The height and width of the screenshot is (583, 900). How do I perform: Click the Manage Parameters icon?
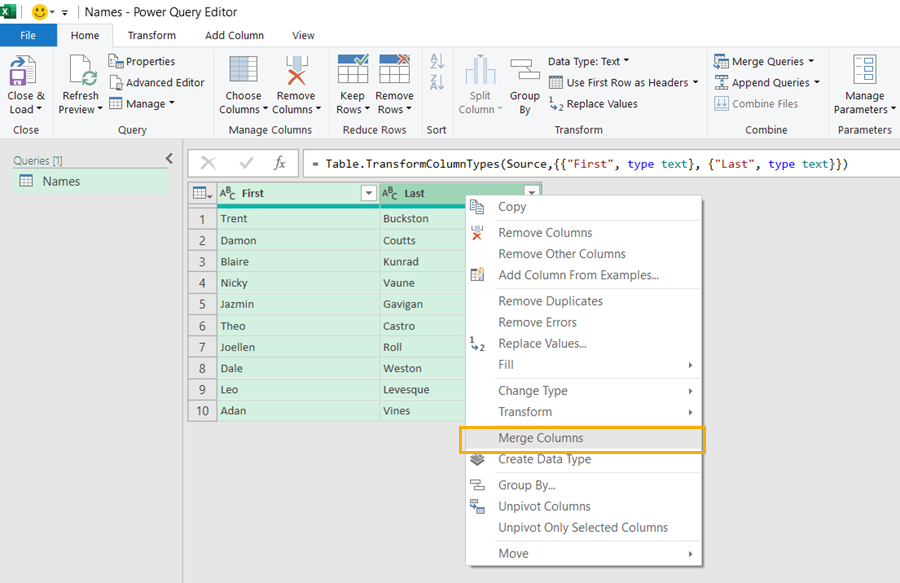[x=864, y=70]
